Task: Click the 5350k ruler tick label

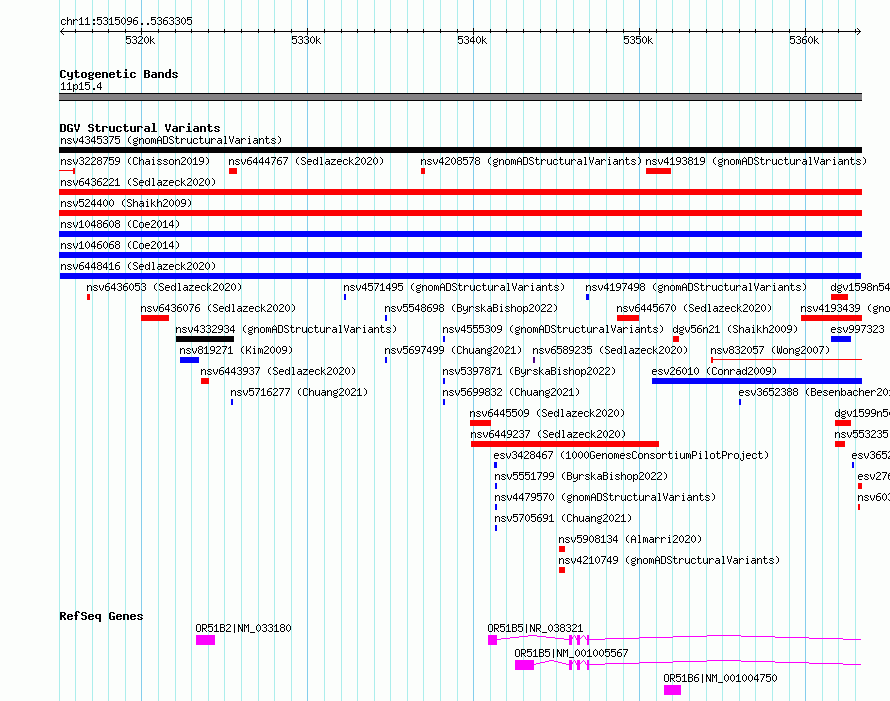Action: pos(638,40)
